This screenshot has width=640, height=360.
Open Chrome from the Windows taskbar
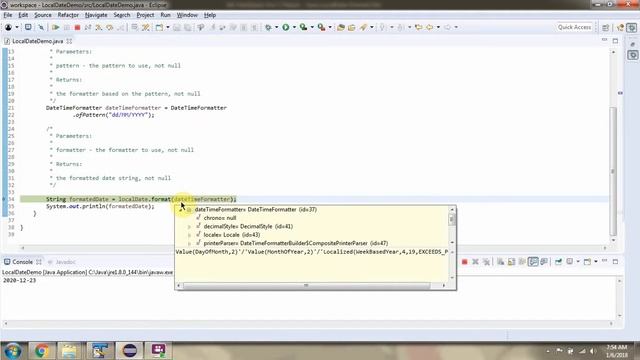click(x=41, y=351)
